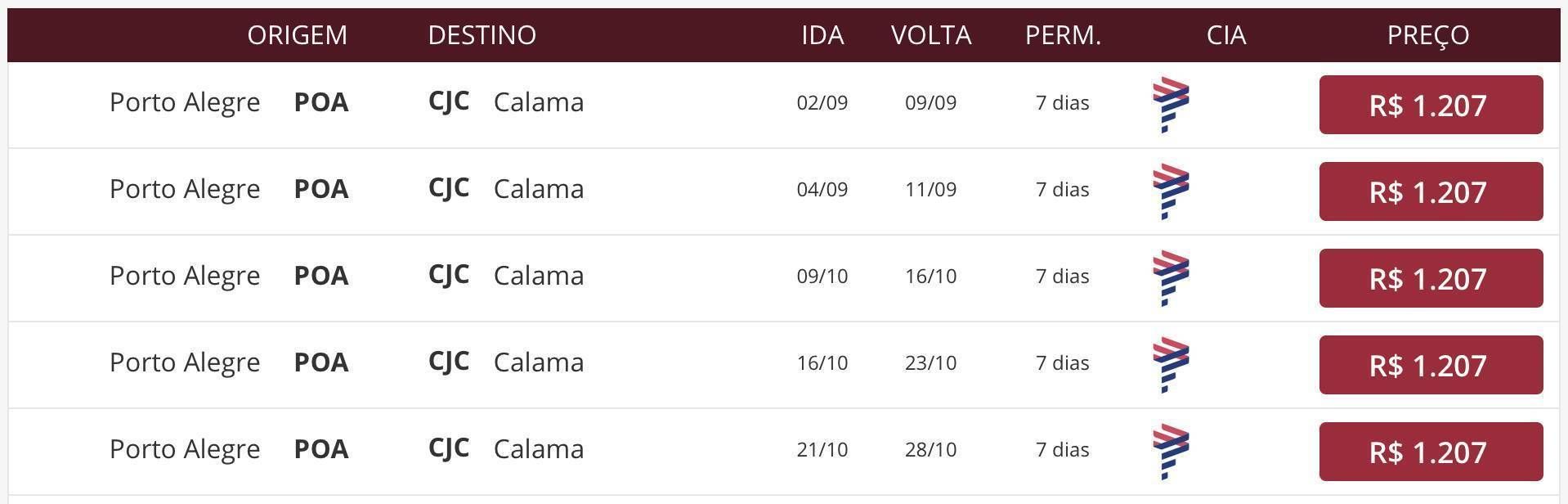
Task: Click the DESTINO column header
Action: (x=482, y=35)
